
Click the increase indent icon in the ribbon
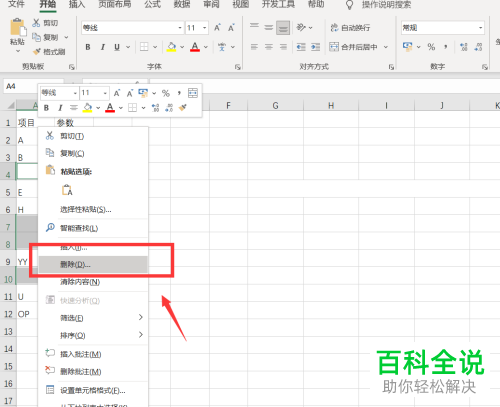coord(315,47)
